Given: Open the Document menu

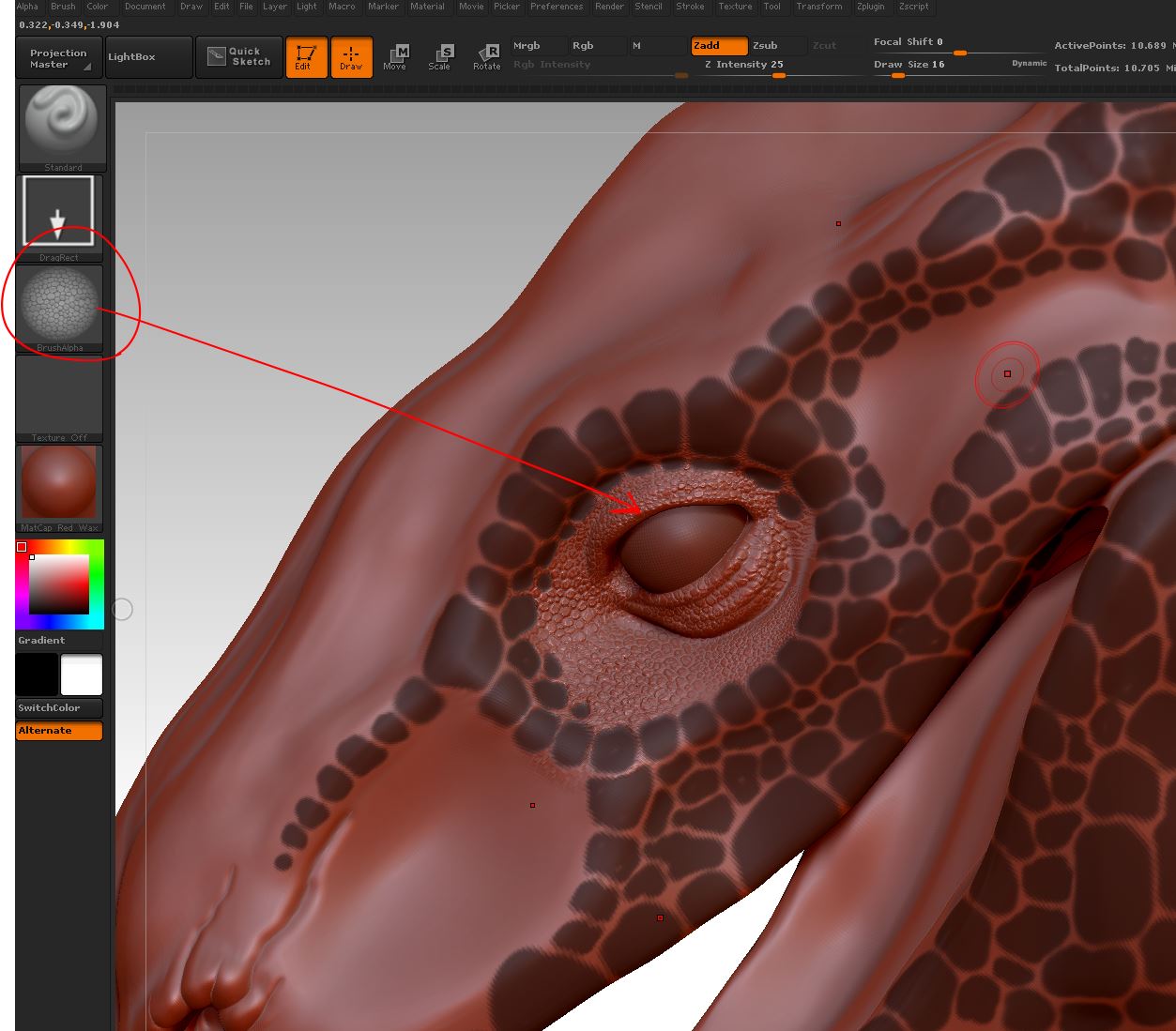Looking at the screenshot, I should [145, 7].
